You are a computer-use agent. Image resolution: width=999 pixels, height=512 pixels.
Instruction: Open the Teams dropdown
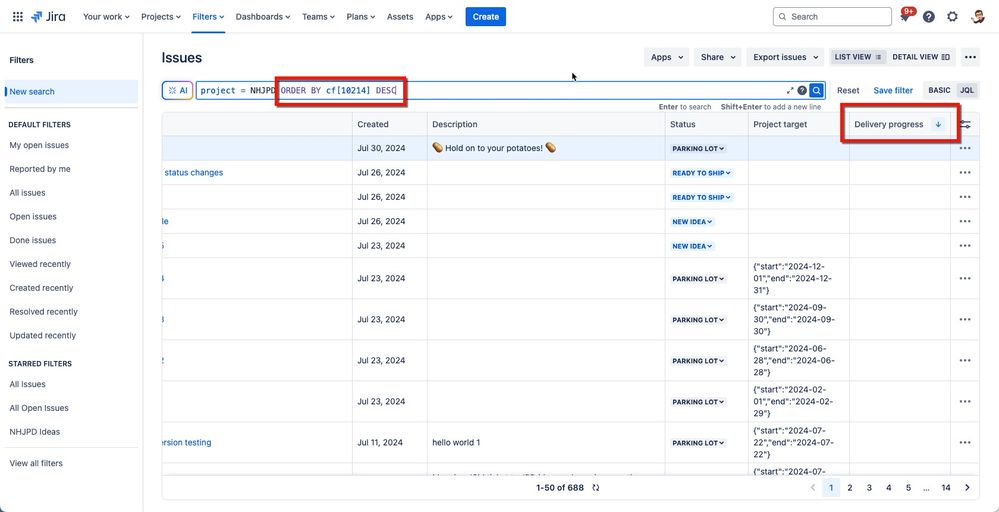pos(318,17)
